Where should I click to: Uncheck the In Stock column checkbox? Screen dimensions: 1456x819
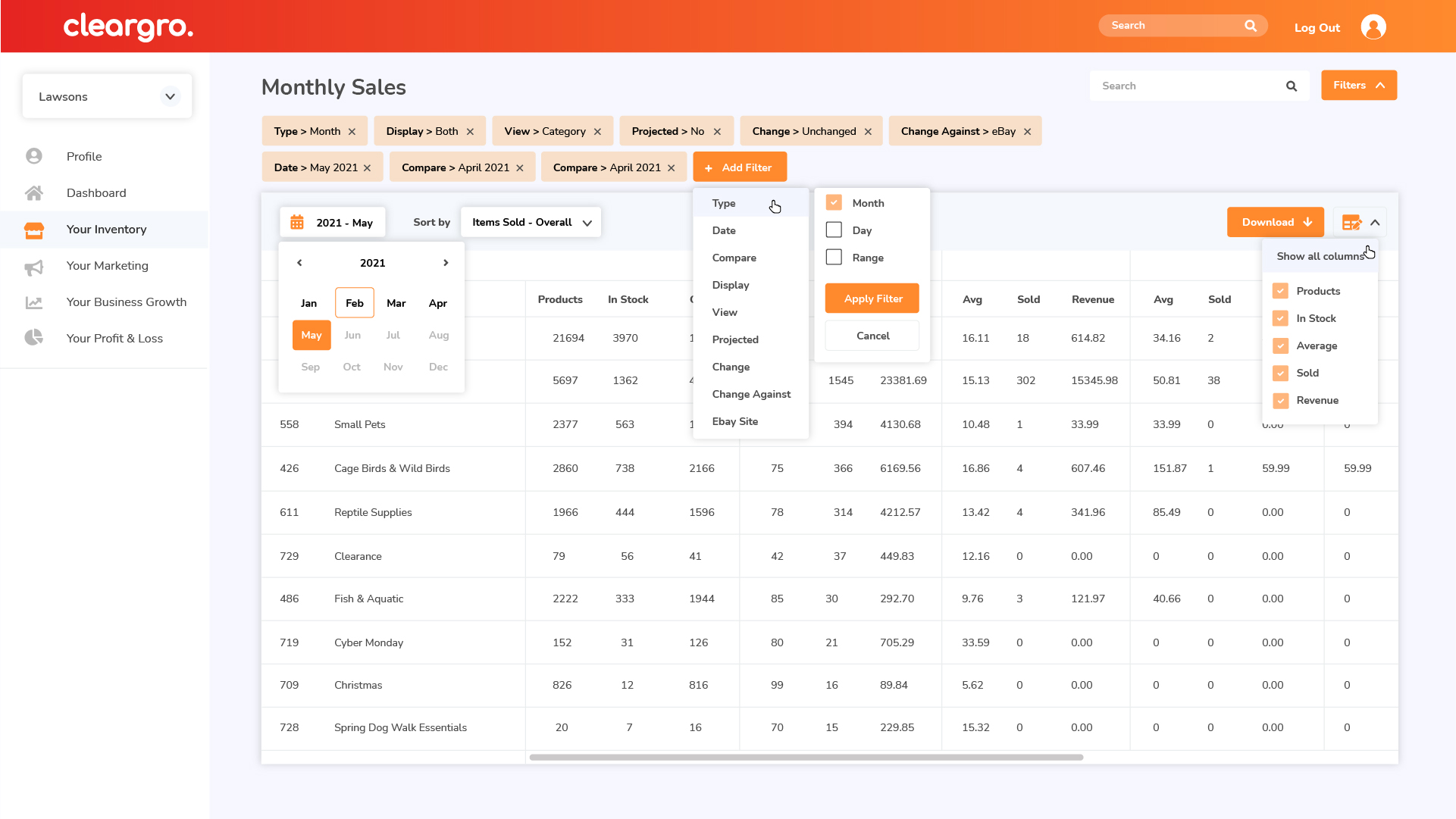click(1280, 318)
